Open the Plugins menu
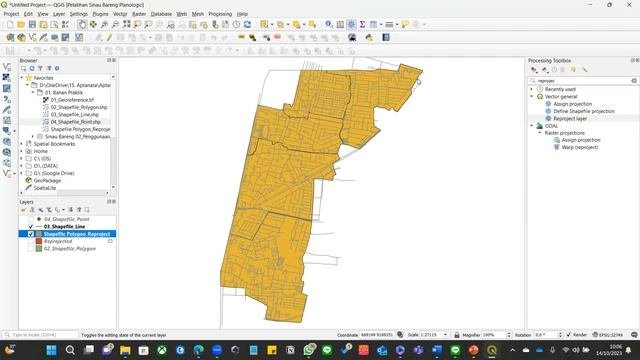Viewport: 640px width, 360px height. point(100,14)
